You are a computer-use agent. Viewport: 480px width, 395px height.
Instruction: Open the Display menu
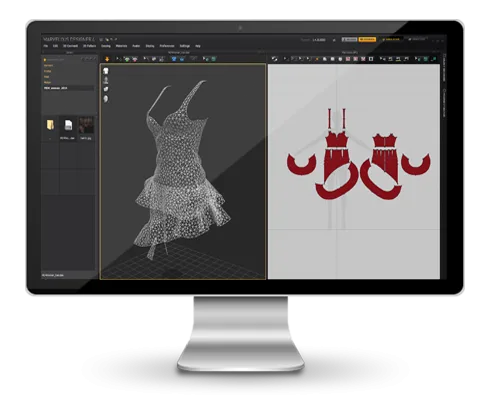150,46
